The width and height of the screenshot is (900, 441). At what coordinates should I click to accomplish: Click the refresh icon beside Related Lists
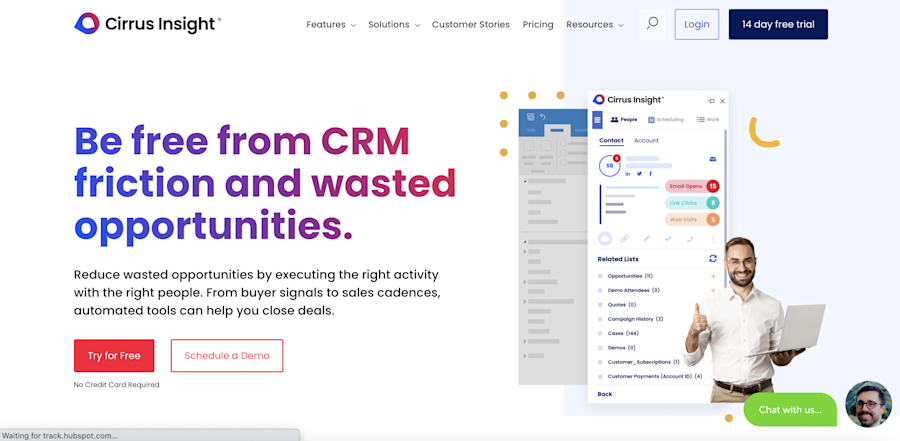[713, 259]
